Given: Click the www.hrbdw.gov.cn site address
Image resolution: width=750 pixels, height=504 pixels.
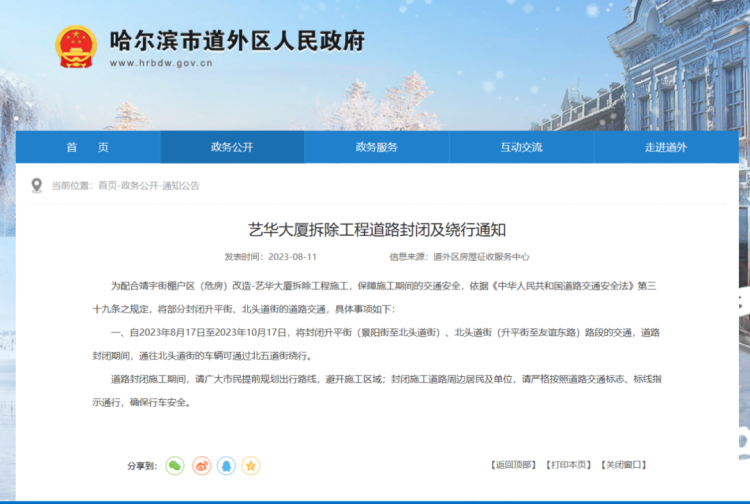Looking at the screenshot, I should pyautogui.click(x=161, y=63).
